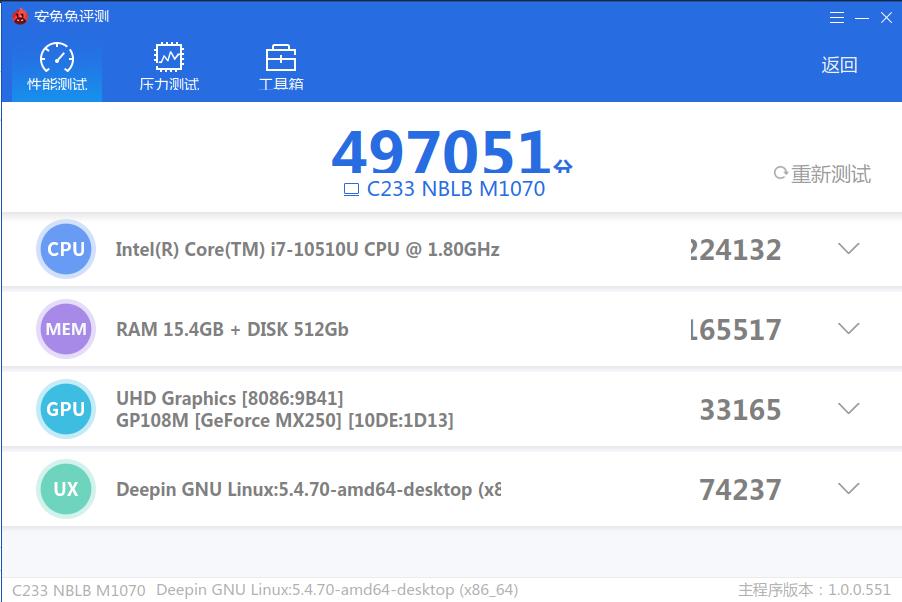This screenshot has width=902, height=602.
Task: Click the GP108M [GeForce MX250] line
Action: pos(285,420)
